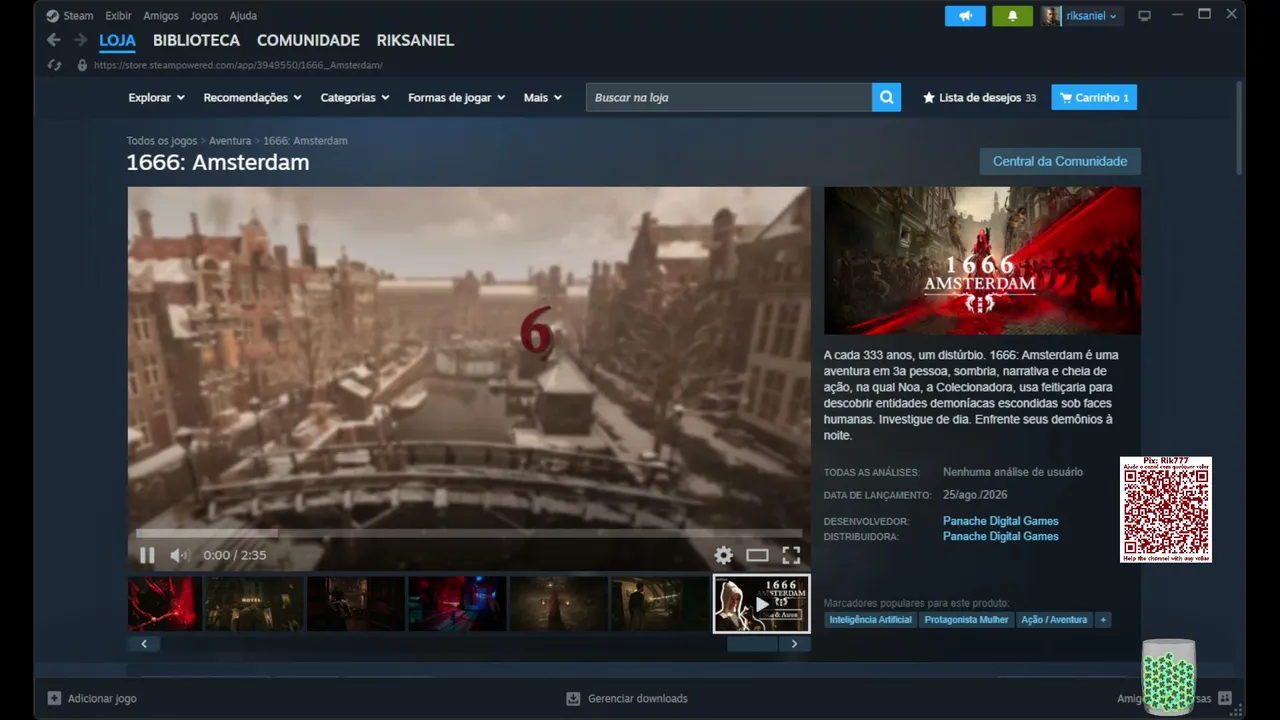
Task: Toggle theater mode for the trailer
Action: (x=757, y=555)
